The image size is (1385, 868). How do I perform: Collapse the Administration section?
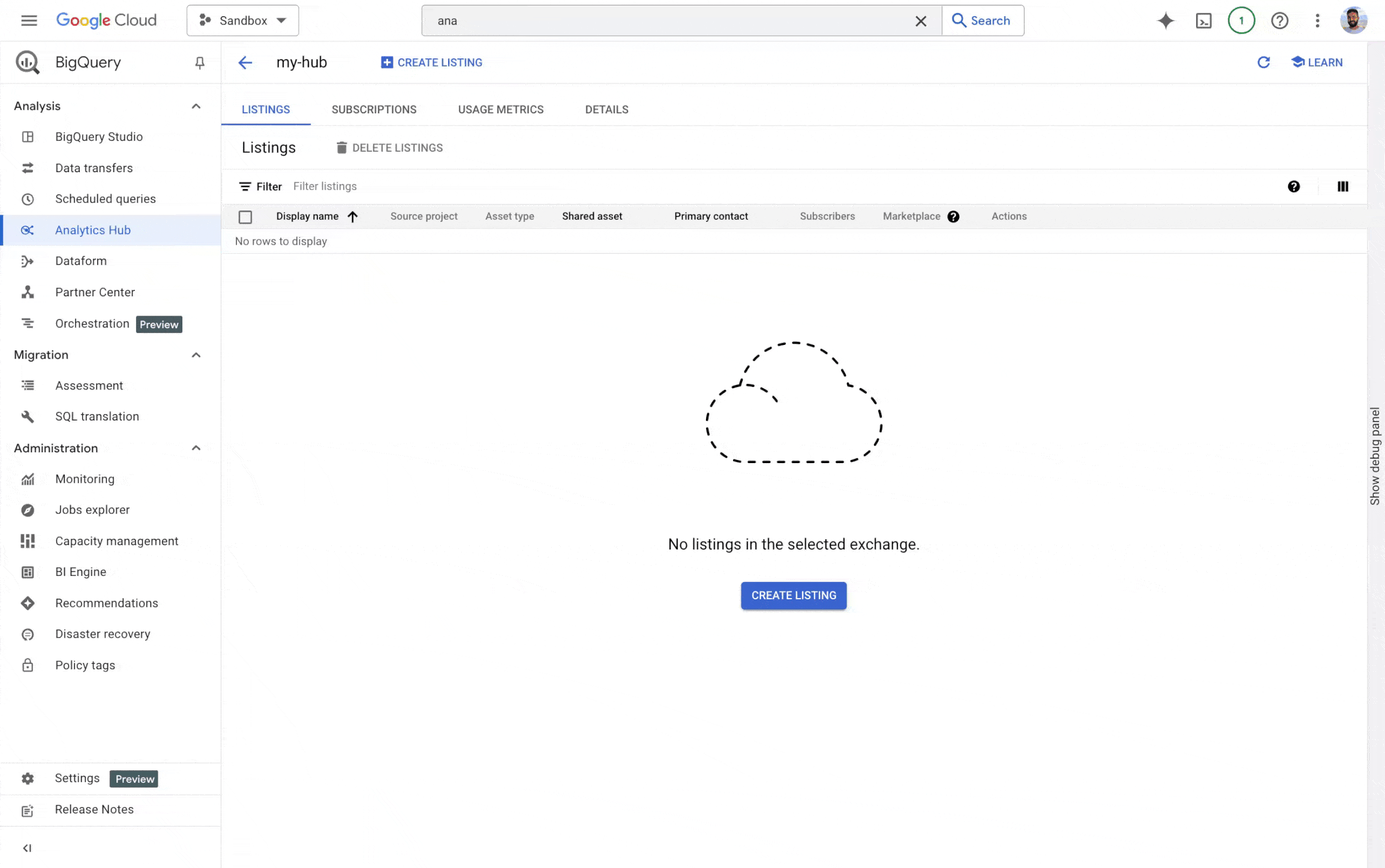(196, 448)
